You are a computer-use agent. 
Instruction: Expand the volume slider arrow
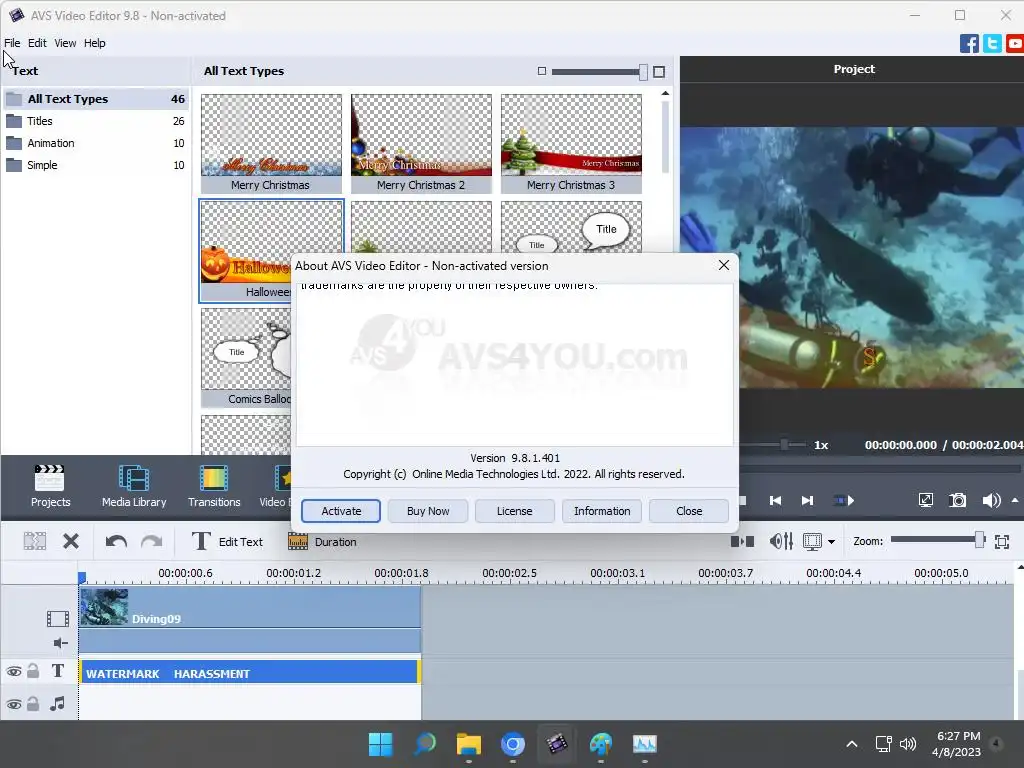coord(1015,500)
